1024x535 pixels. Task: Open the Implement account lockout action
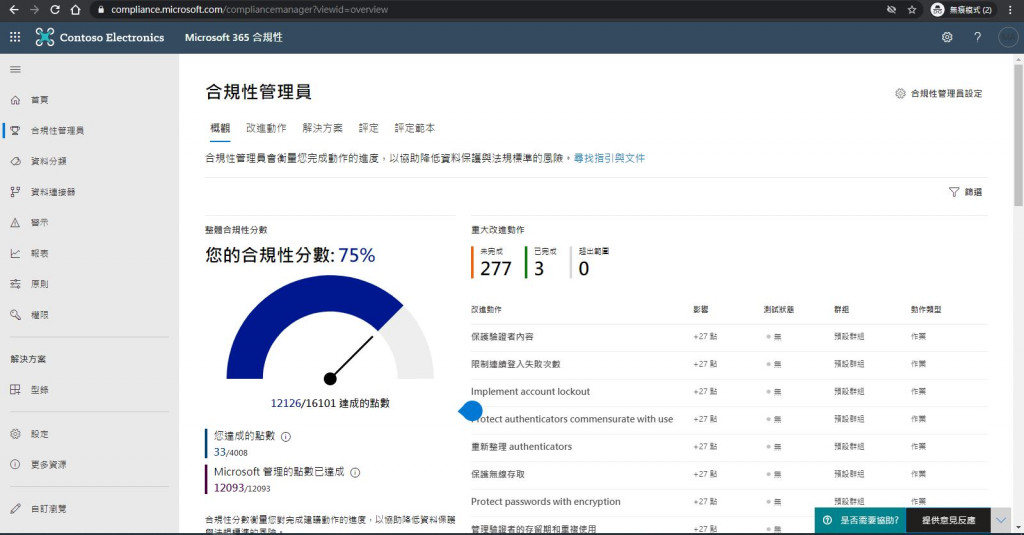[x=530, y=391]
